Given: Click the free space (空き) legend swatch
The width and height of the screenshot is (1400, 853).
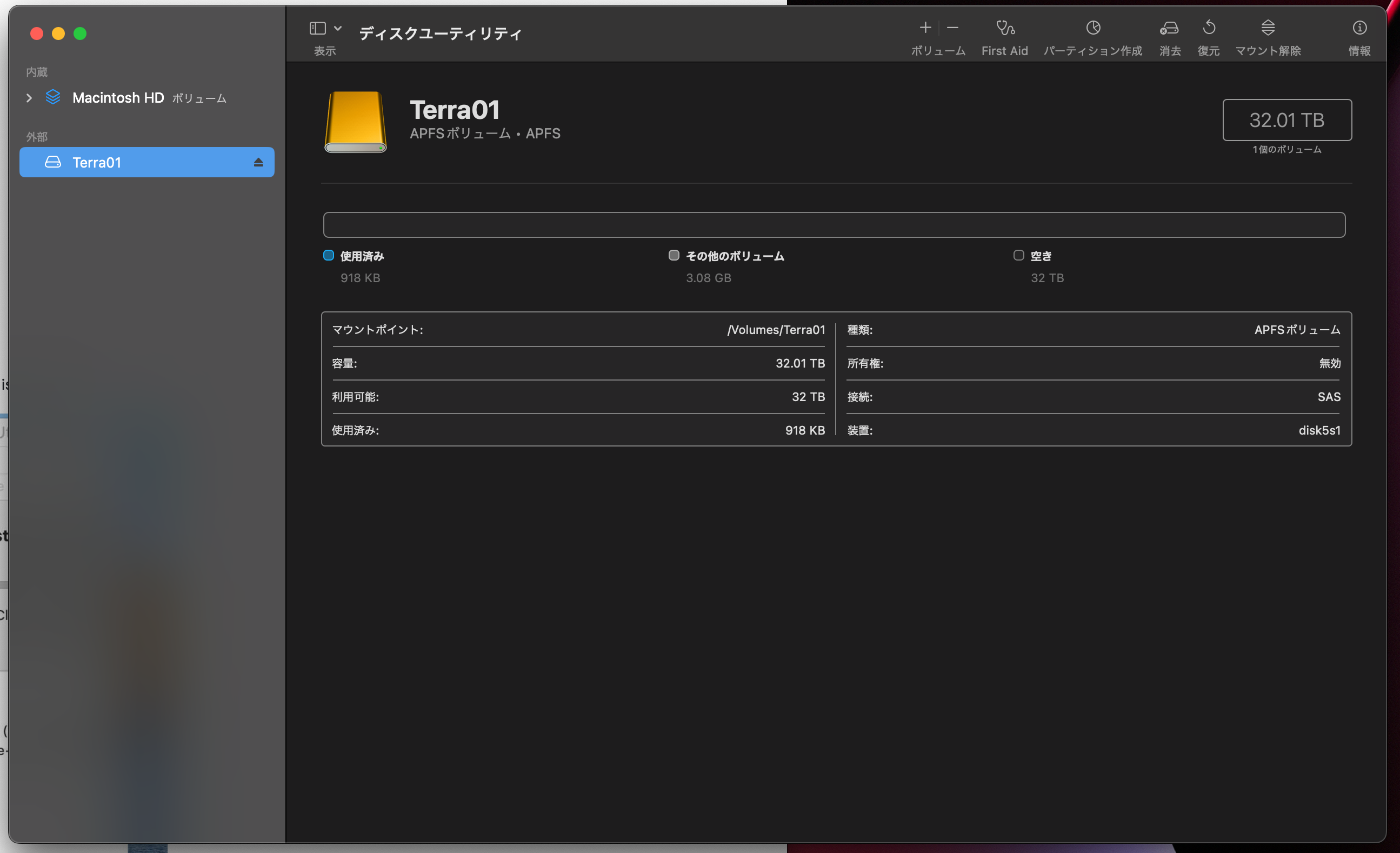Looking at the screenshot, I should pyautogui.click(x=1019, y=255).
